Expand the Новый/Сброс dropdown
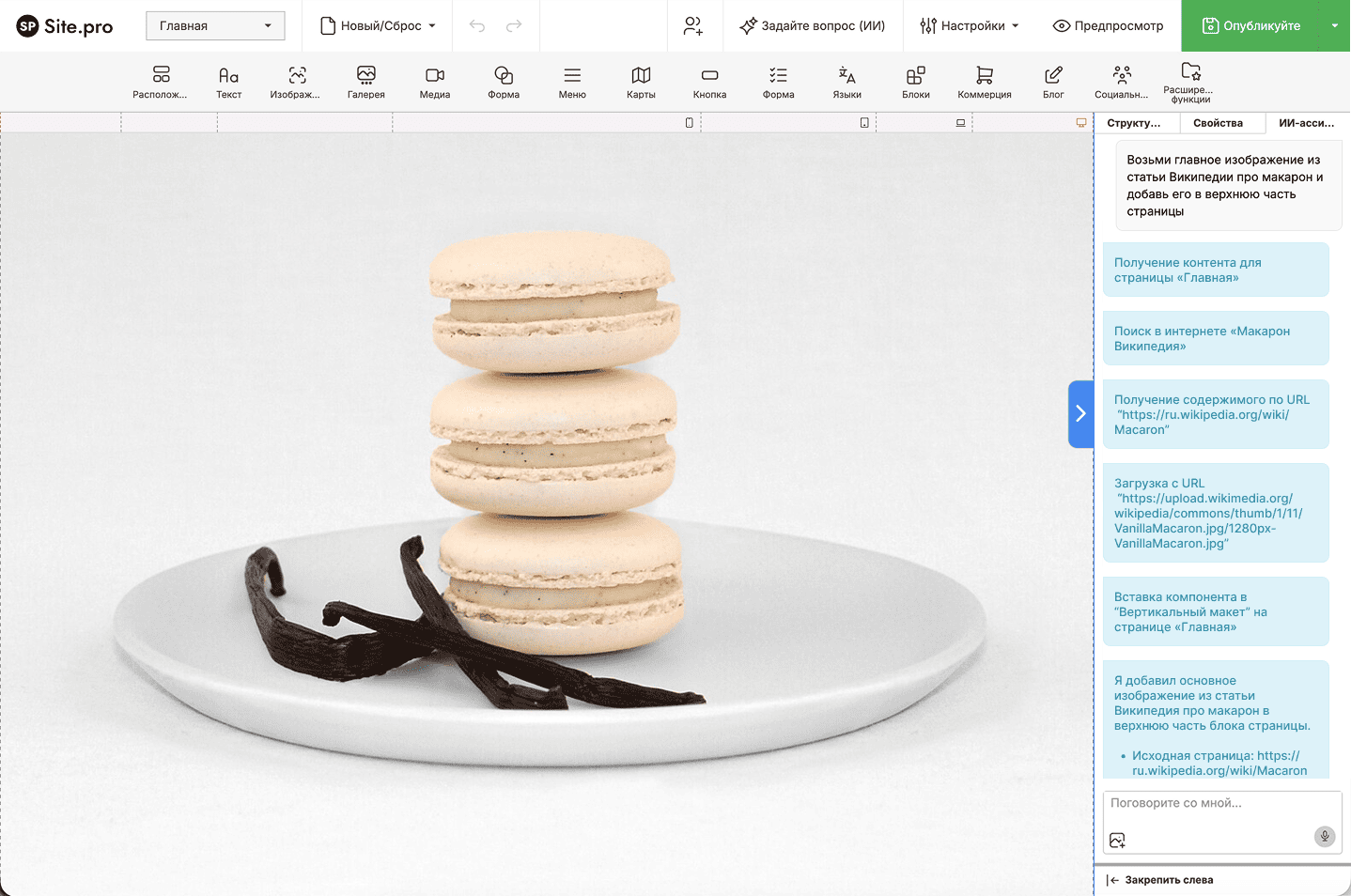The image size is (1351, 896). [x=378, y=26]
